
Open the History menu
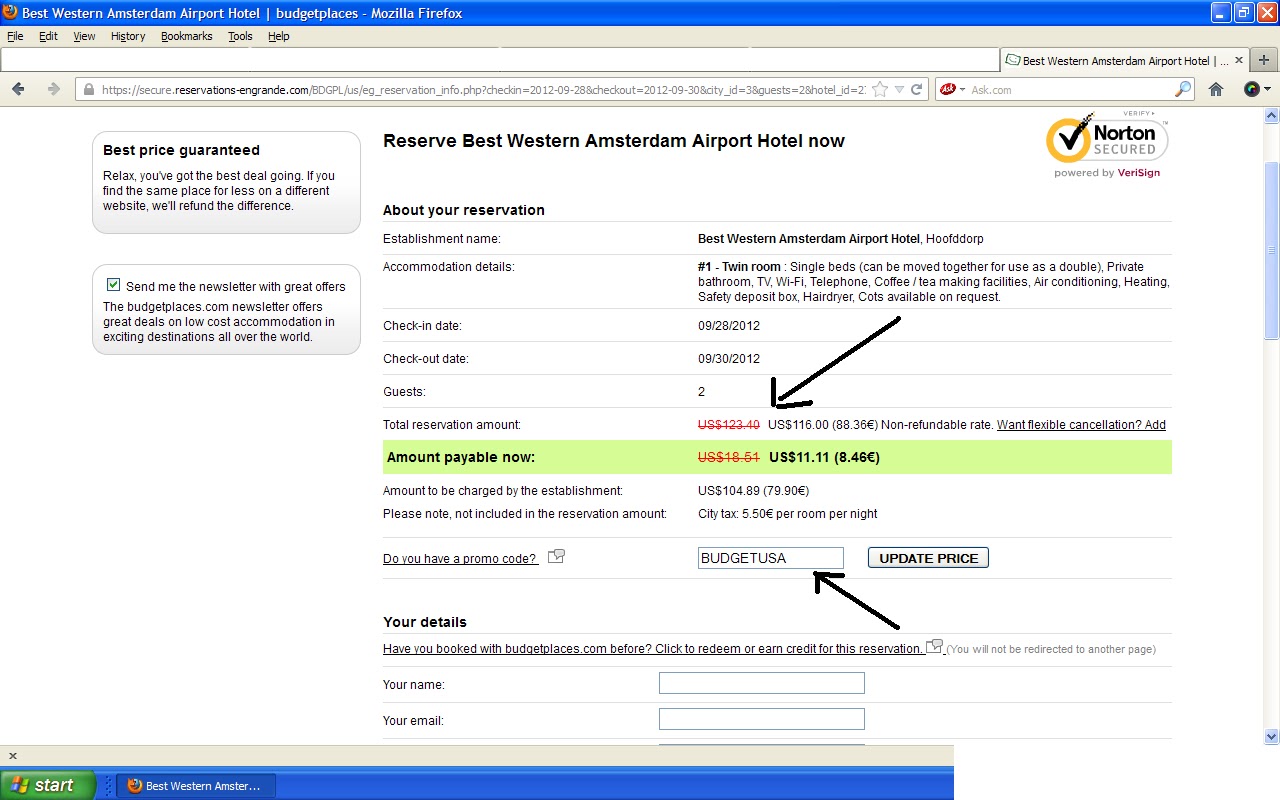(x=128, y=36)
